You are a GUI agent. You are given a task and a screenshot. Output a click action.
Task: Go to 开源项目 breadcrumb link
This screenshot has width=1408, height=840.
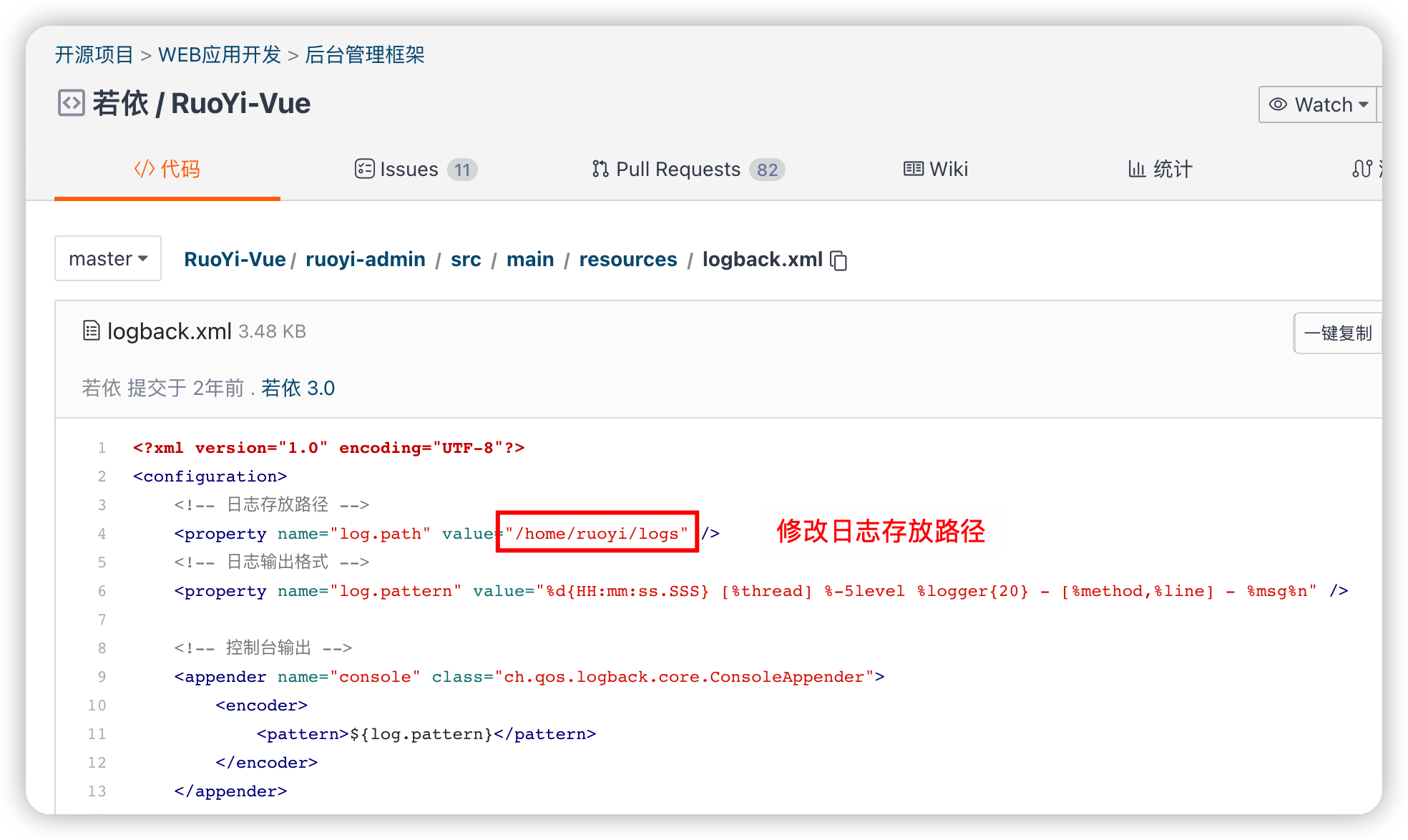(x=94, y=54)
